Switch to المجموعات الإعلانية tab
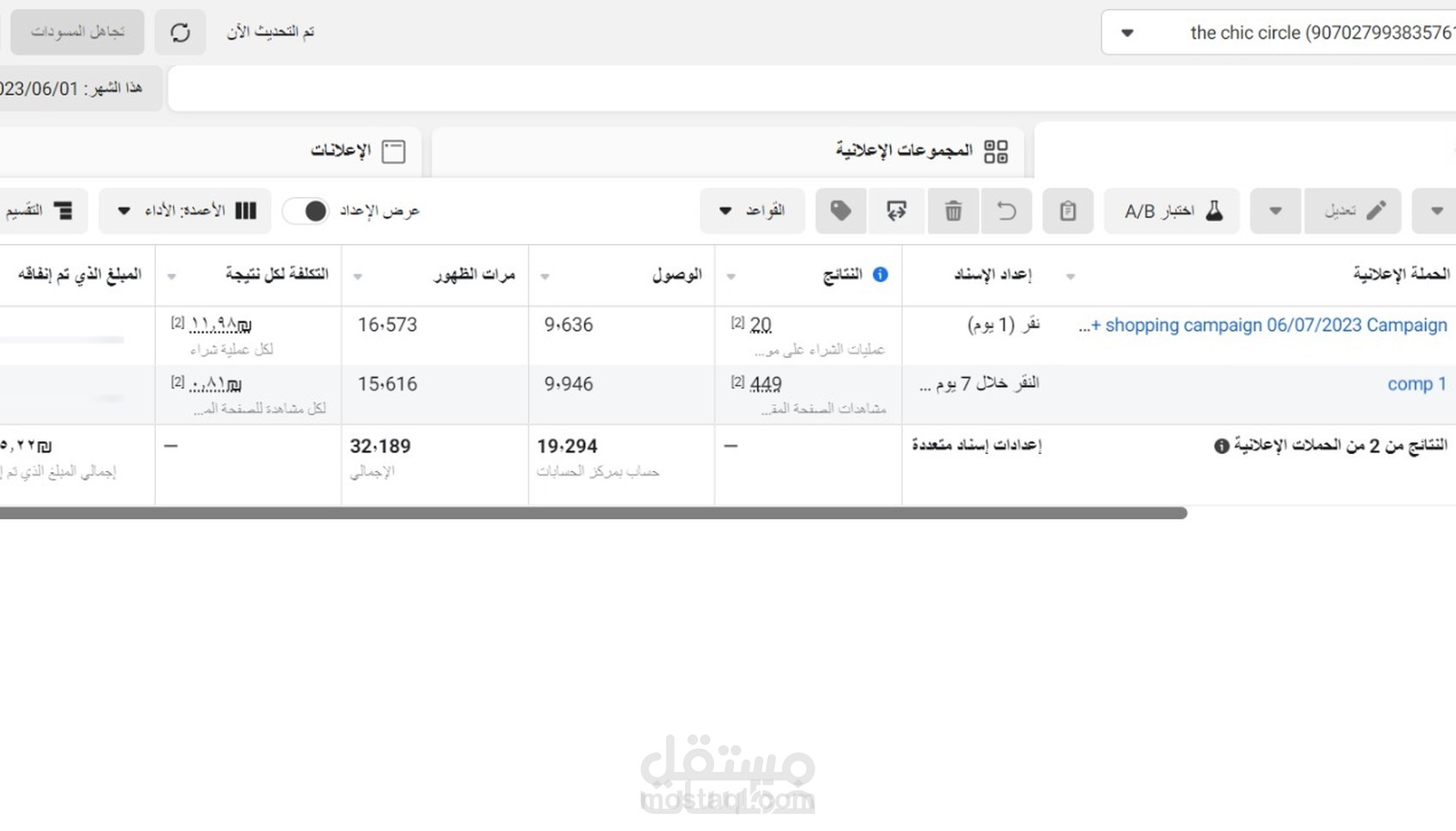1456x831 pixels. pyautogui.click(x=728, y=151)
